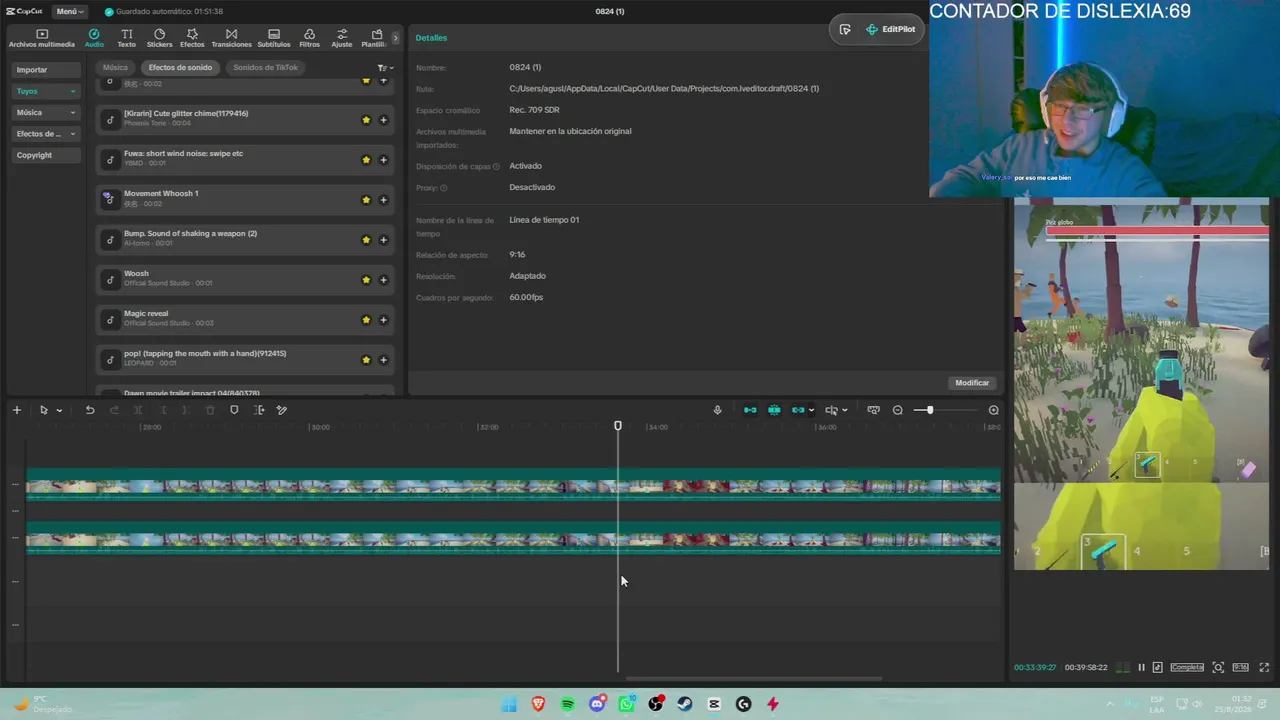Zoom out the timeline
The height and width of the screenshot is (720, 1280).
897,410
